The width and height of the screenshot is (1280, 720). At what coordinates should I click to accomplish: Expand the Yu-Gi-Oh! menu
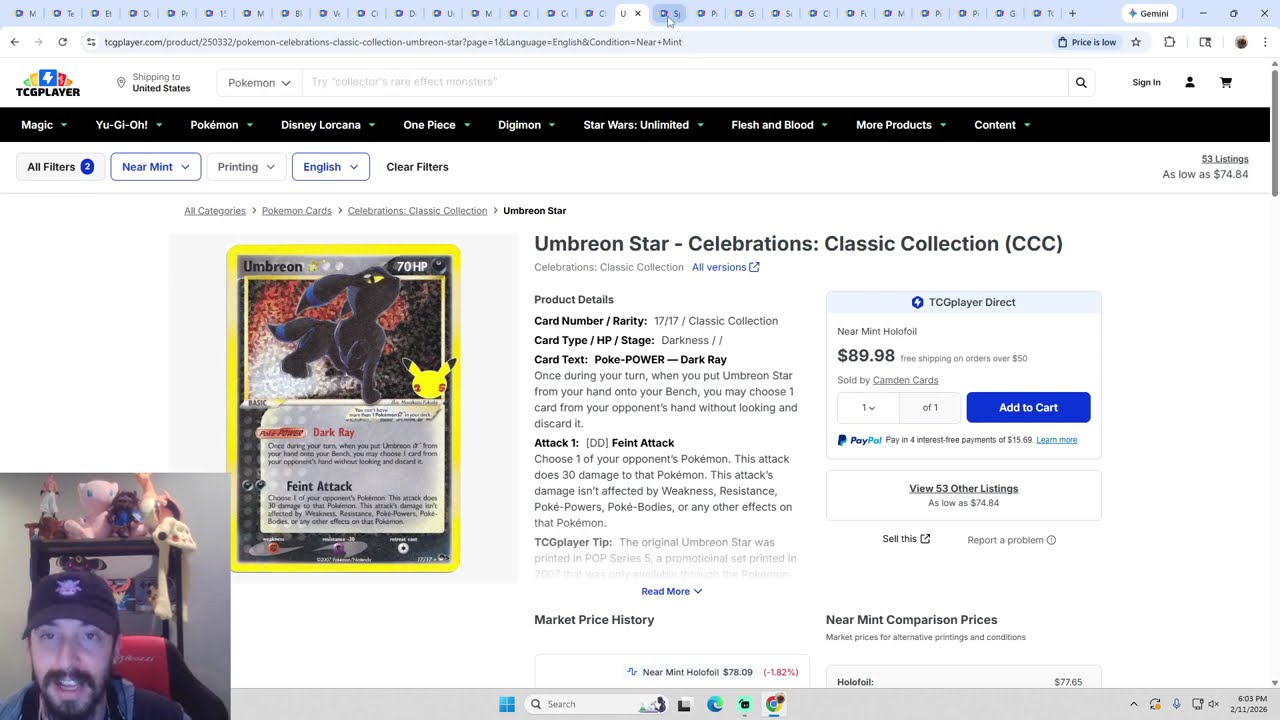click(x=128, y=125)
